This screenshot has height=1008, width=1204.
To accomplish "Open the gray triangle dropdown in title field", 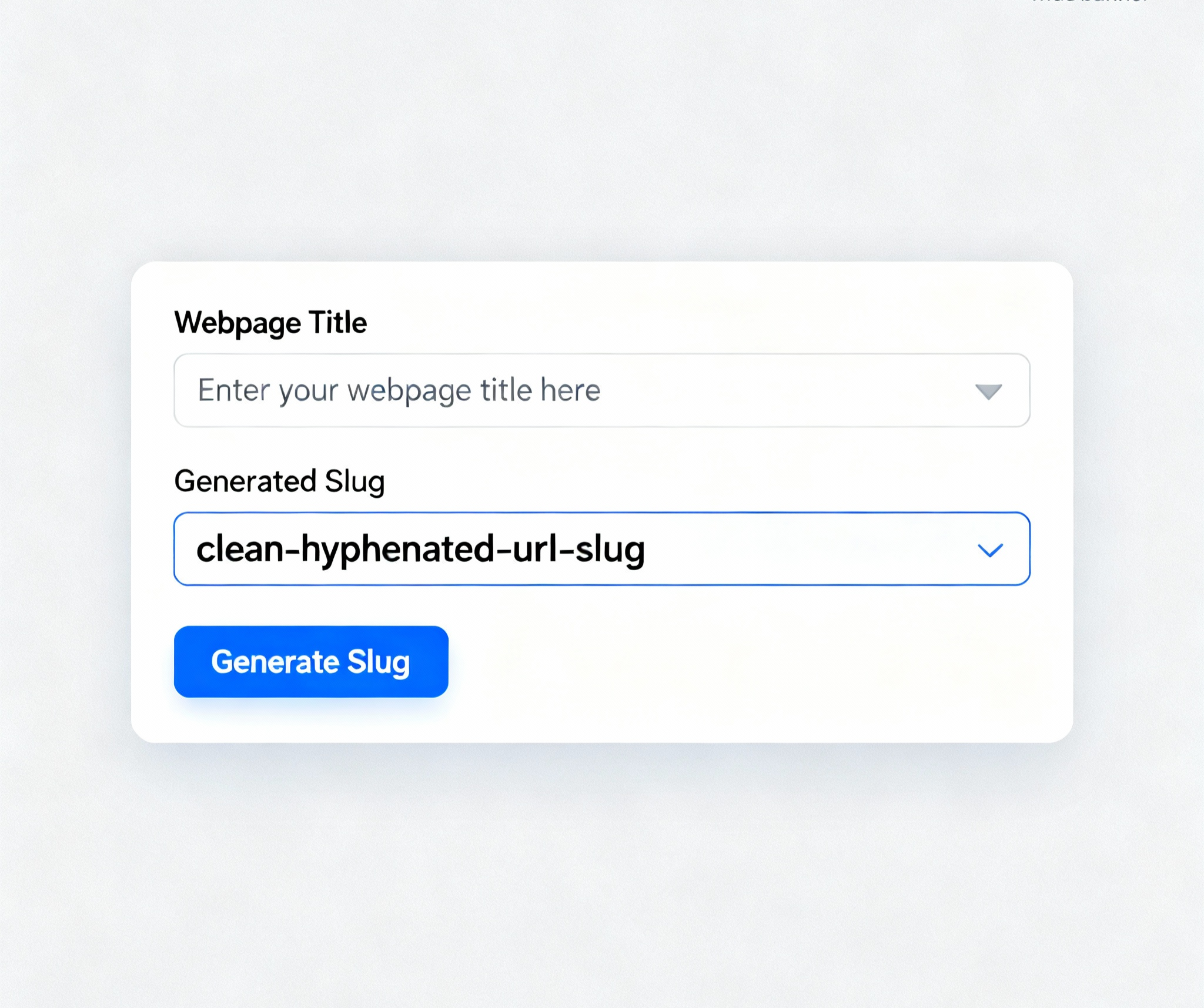I will (988, 391).
